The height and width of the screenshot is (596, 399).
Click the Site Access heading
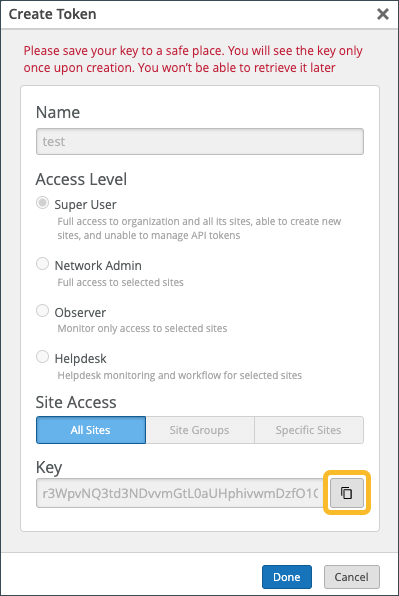[x=76, y=402]
